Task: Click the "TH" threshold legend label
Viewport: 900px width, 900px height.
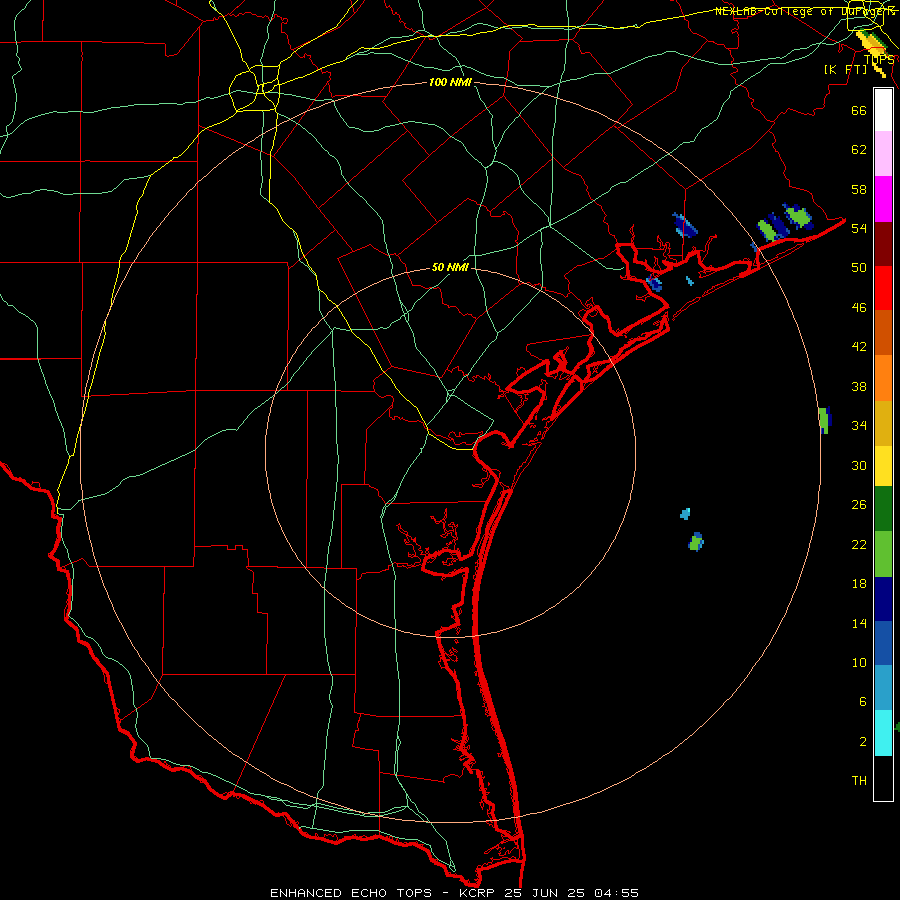Action: coord(859,781)
